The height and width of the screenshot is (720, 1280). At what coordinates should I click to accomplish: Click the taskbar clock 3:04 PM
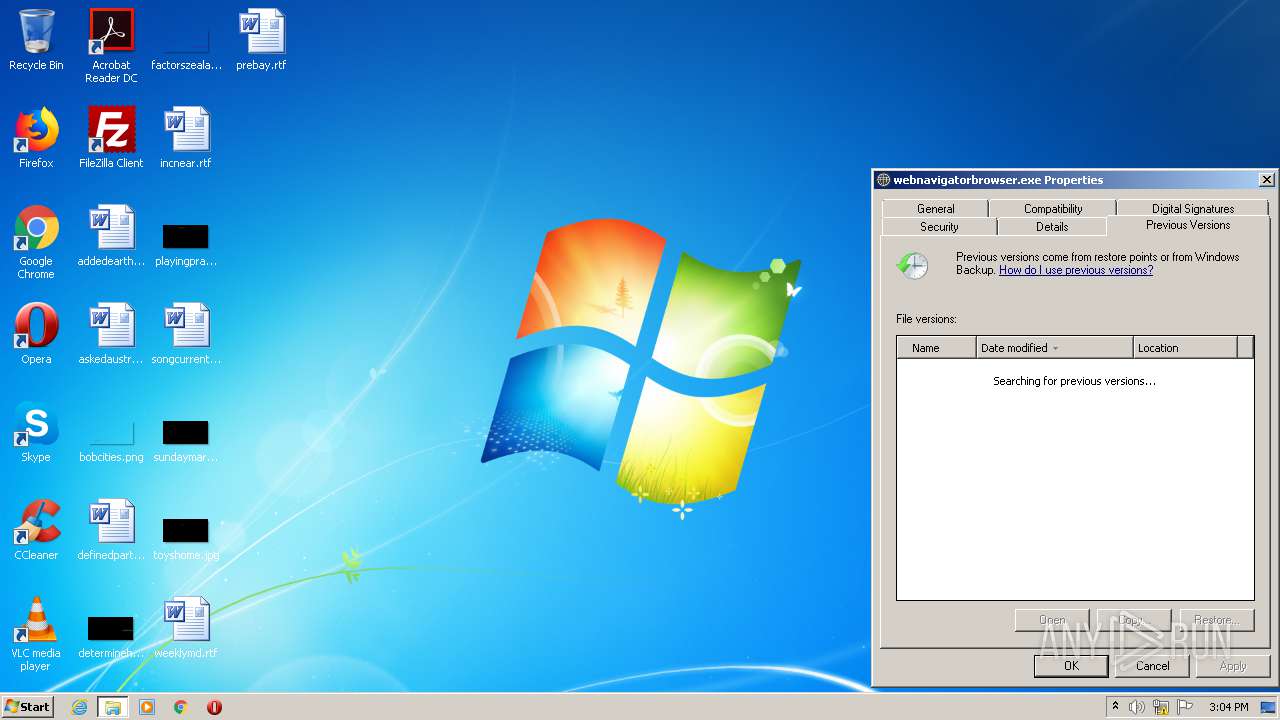click(1228, 707)
